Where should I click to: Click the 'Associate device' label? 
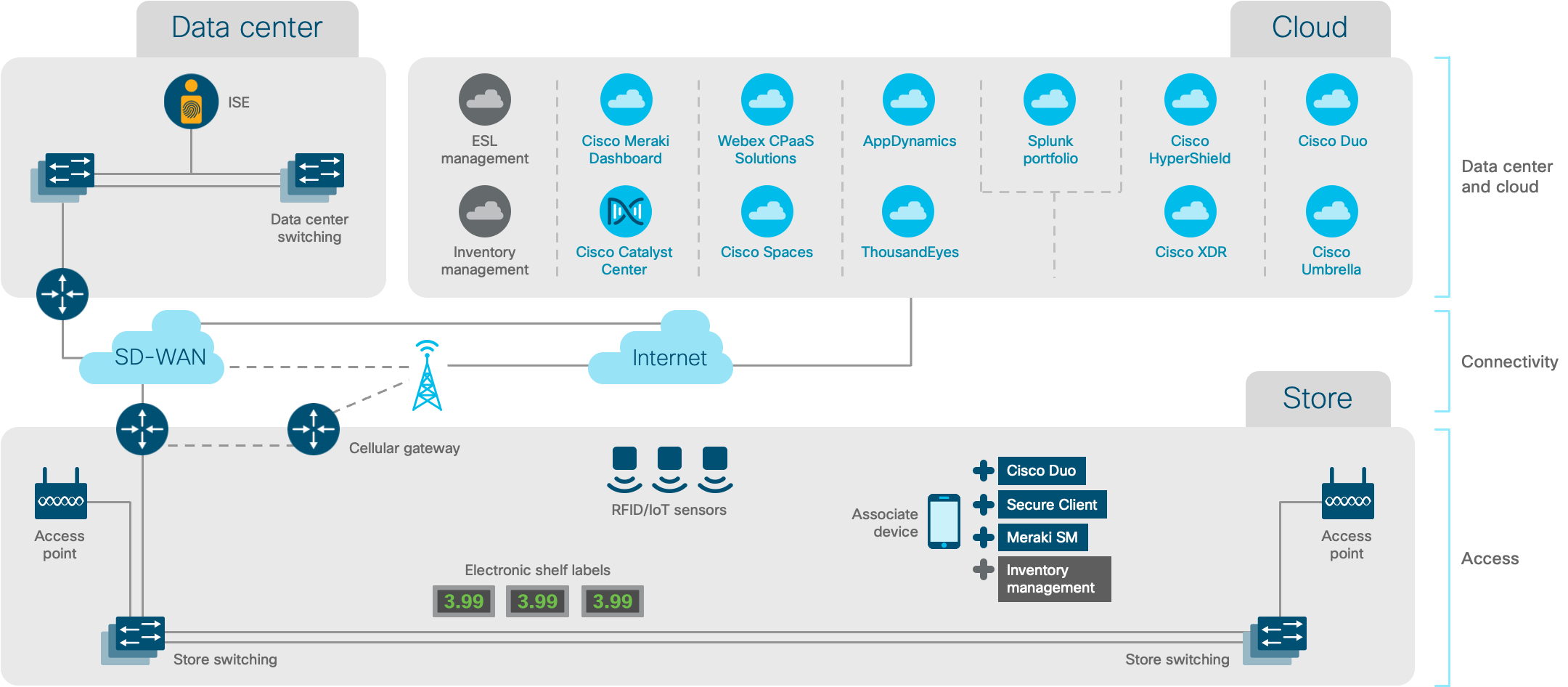pyautogui.click(x=885, y=523)
